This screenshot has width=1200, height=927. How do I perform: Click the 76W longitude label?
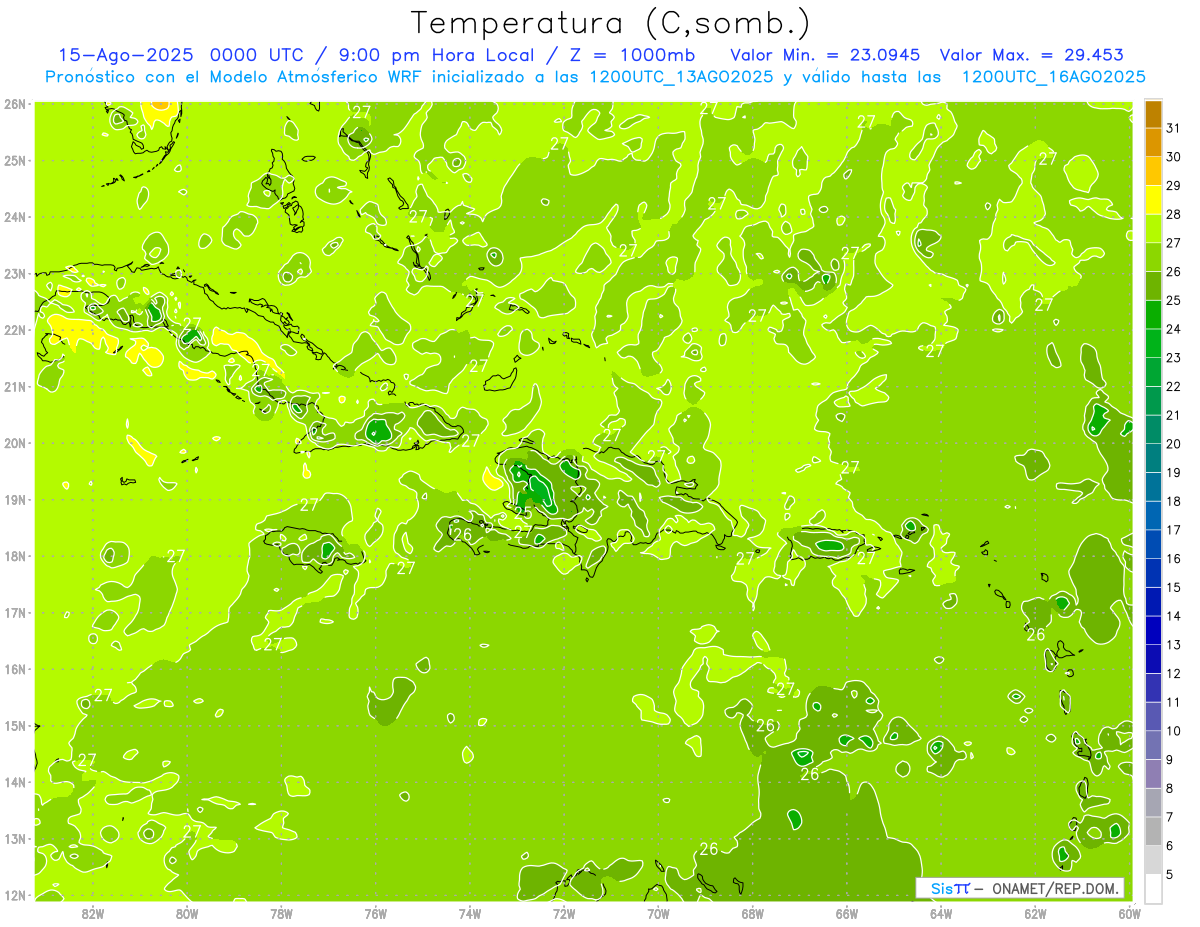(375, 913)
